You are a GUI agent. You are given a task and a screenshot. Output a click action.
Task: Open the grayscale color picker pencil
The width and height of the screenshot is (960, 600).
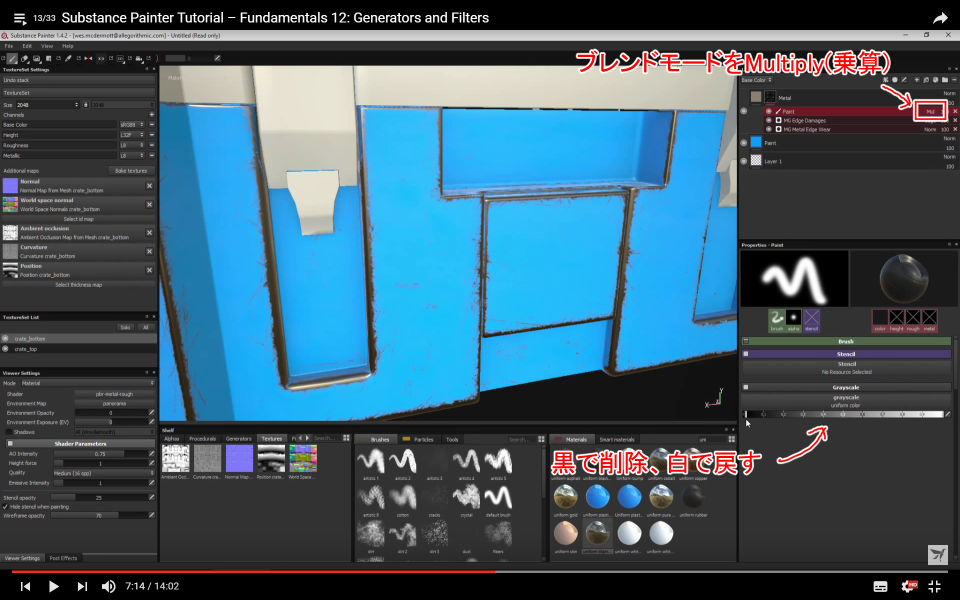(x=948, y=414)
